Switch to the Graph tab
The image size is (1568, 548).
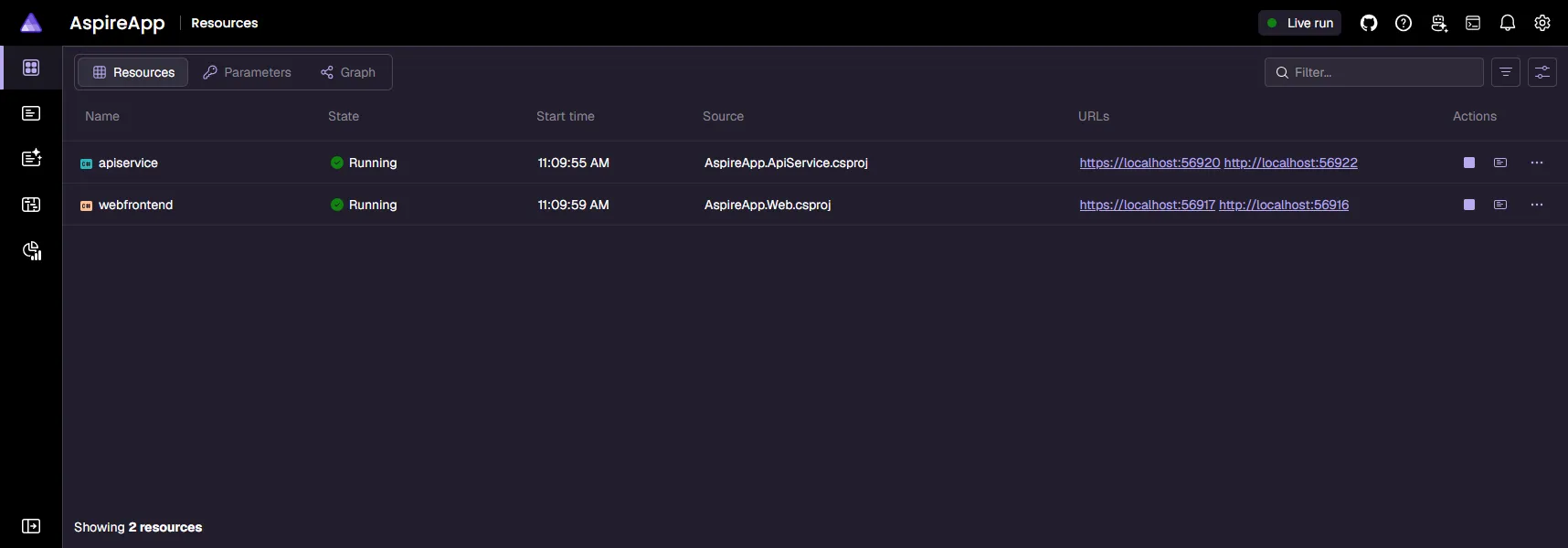point(348,72)
